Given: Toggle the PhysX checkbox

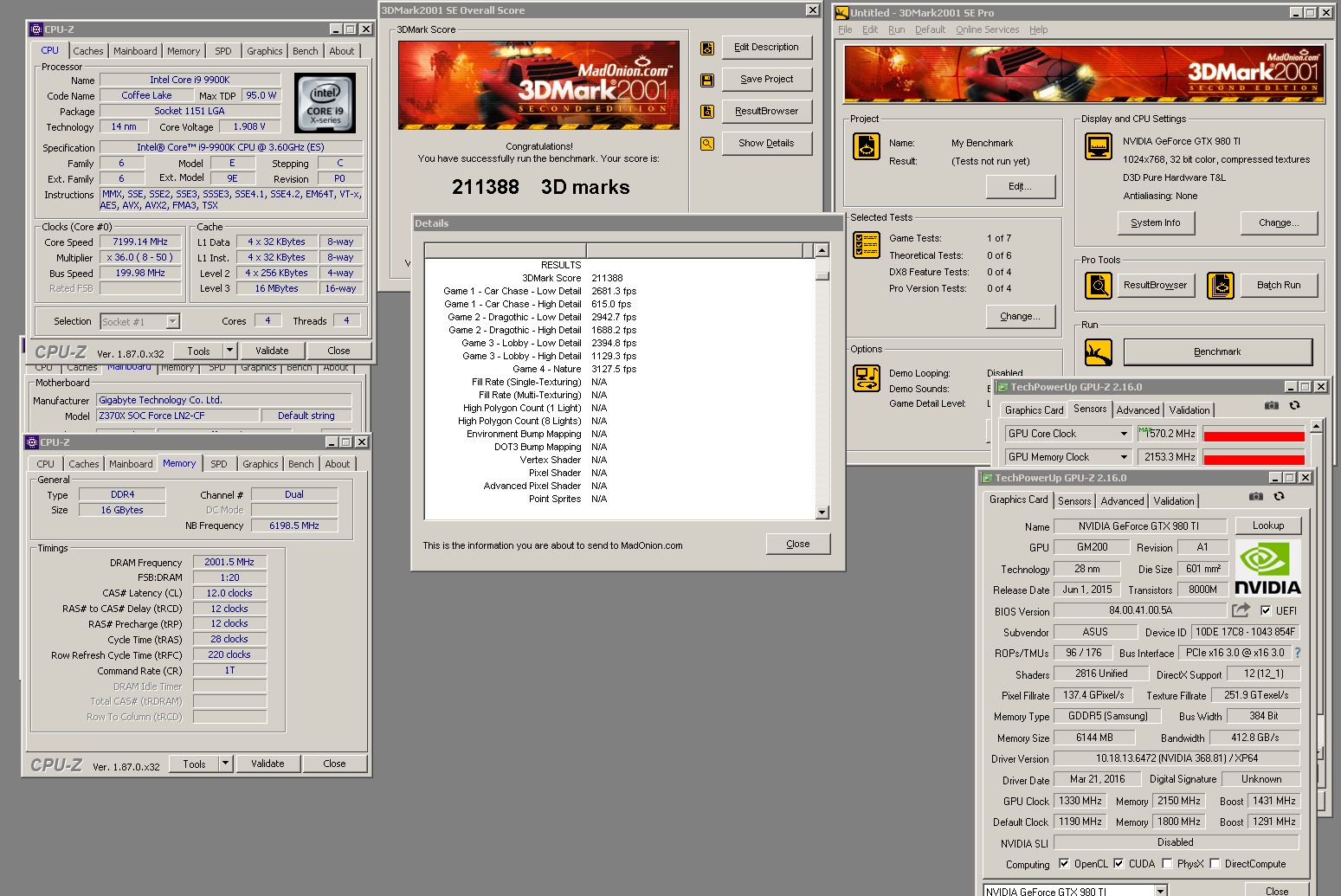Looking at the screenshot, I should (x=1167, y=863).
